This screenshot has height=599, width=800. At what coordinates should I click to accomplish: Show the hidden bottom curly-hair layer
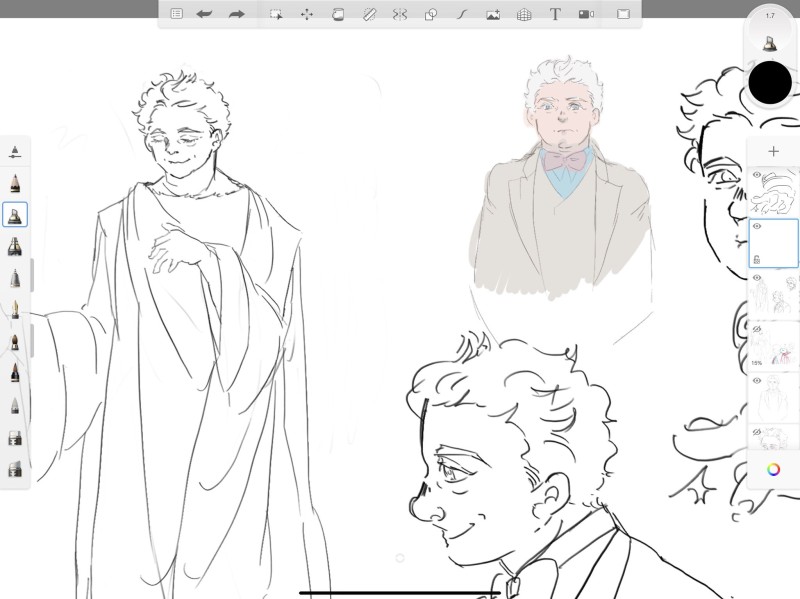coord(757,432)
